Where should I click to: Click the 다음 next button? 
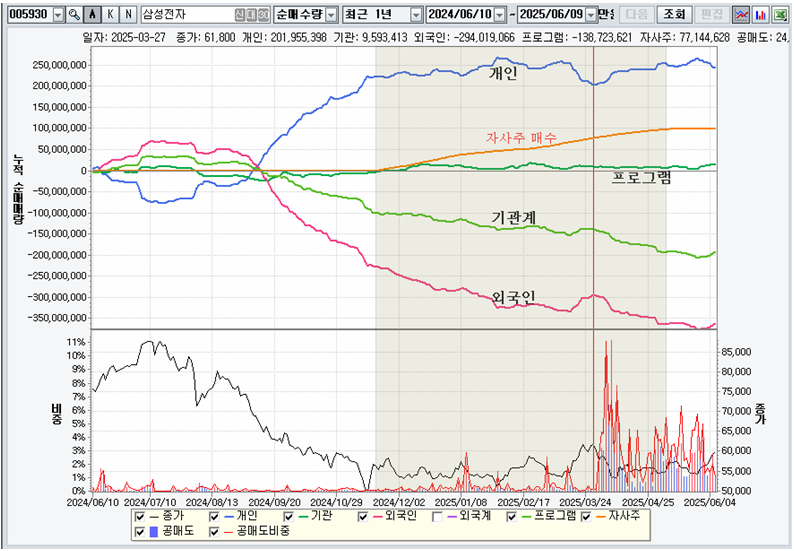click(x=637, y=15)
